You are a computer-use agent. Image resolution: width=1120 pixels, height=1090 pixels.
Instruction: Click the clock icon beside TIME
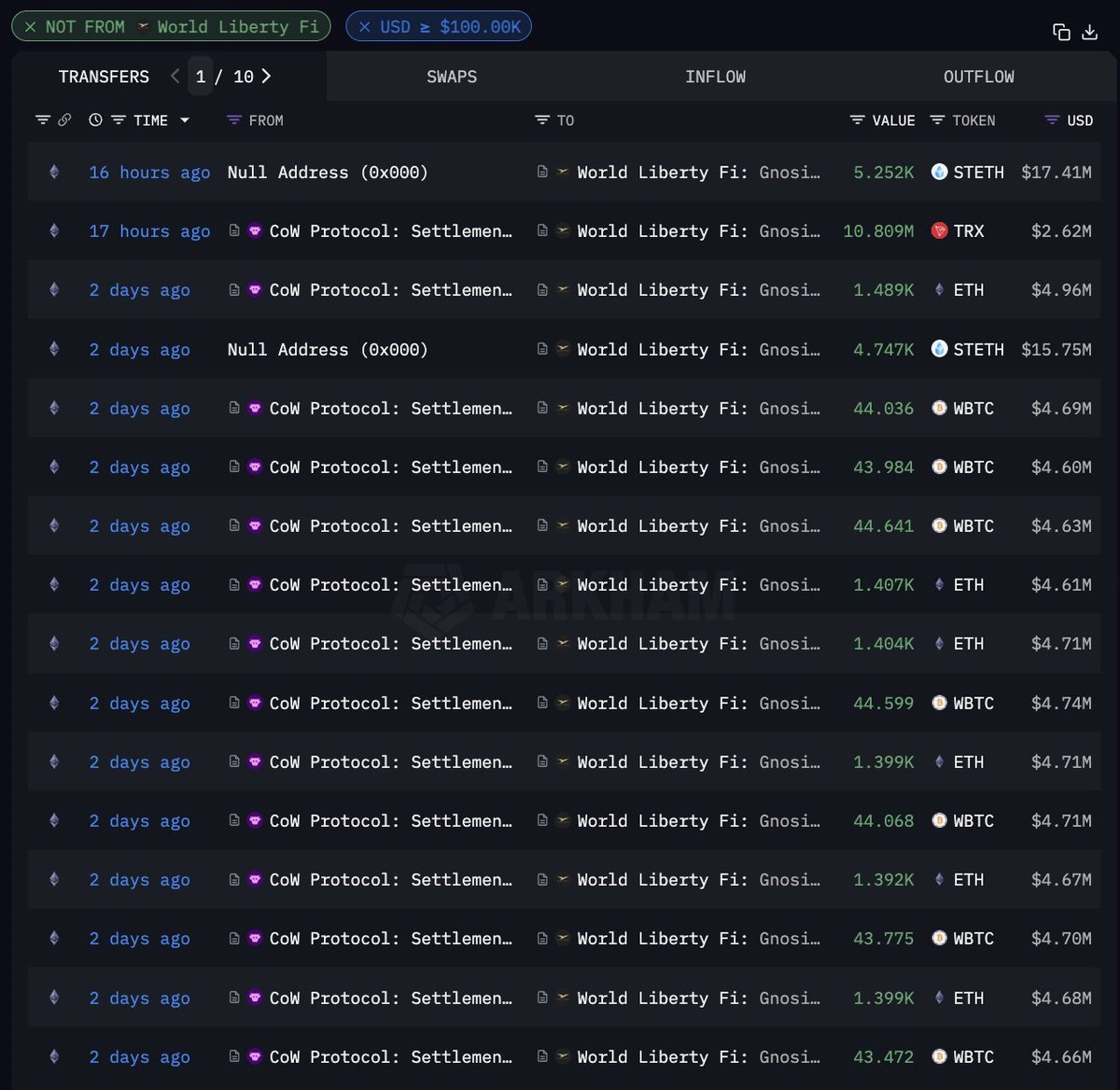point(95,120)
